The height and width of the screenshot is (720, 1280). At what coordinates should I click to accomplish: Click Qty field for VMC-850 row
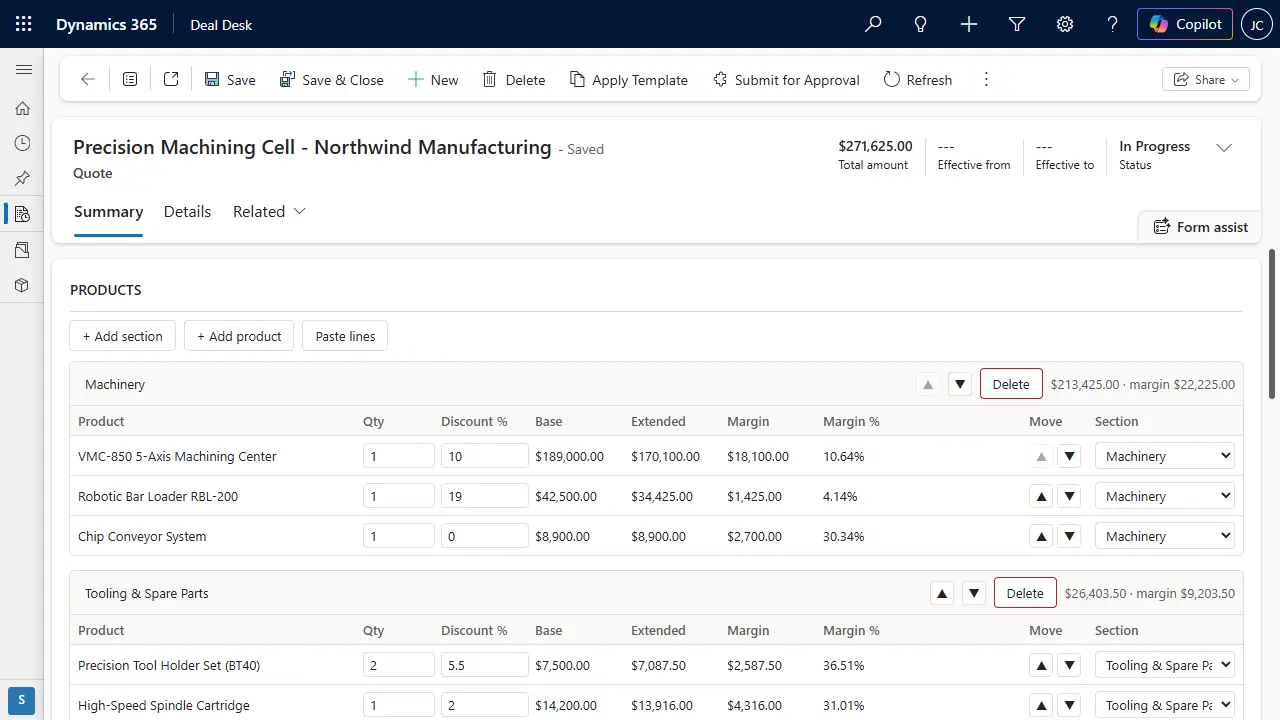click(399, 456)
